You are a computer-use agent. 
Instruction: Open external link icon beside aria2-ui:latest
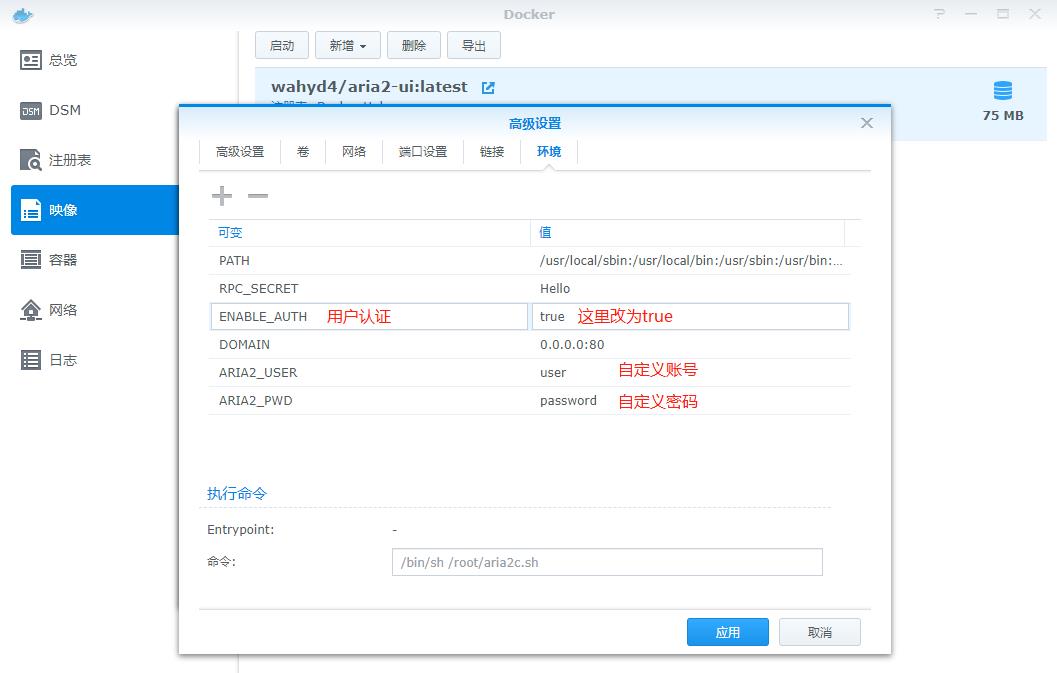(488, 88)
